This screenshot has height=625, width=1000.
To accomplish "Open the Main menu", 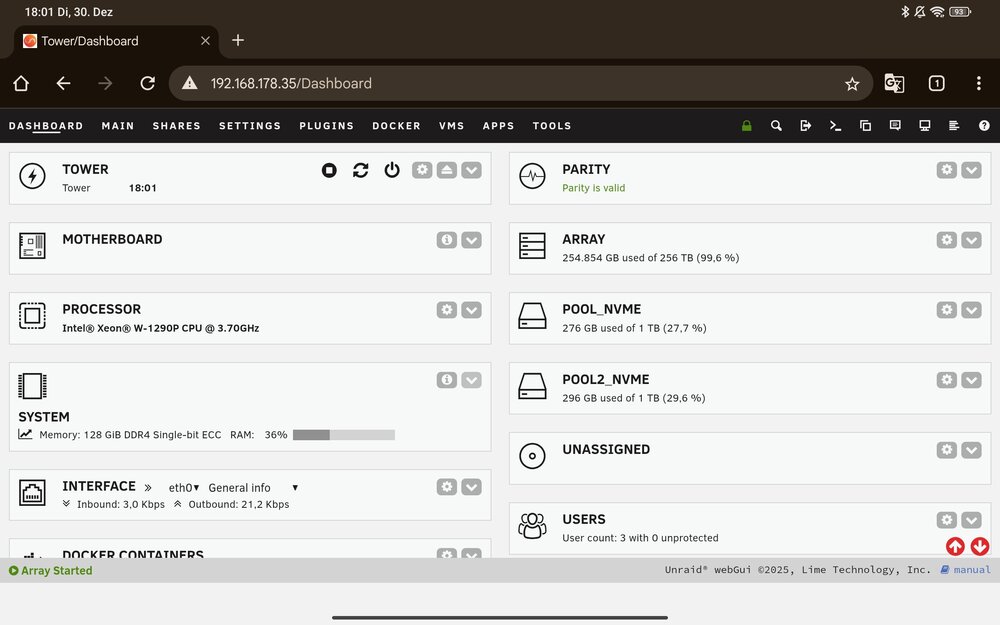I will [x=118, y=126].
